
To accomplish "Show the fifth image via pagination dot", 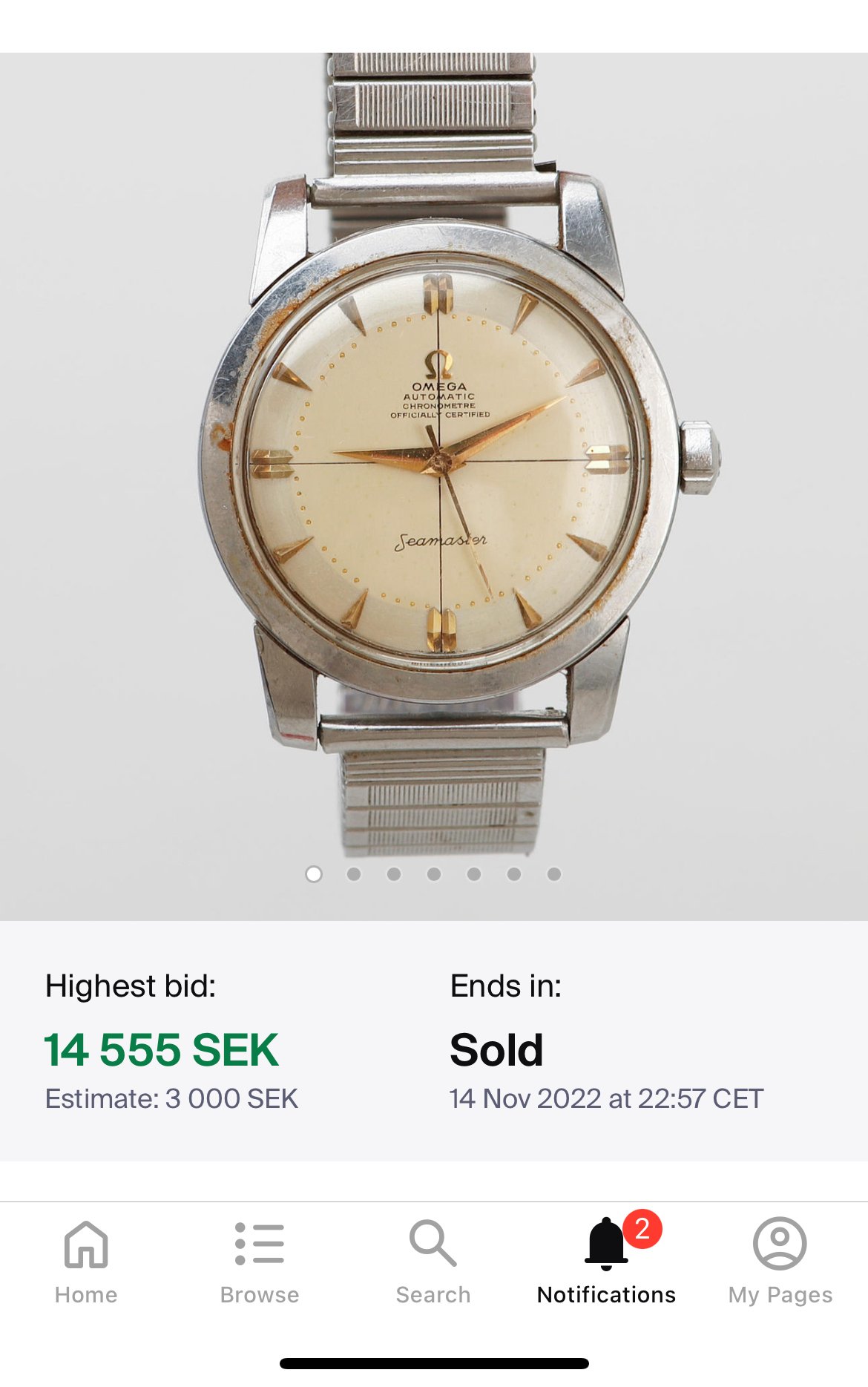I will (474, 874).
